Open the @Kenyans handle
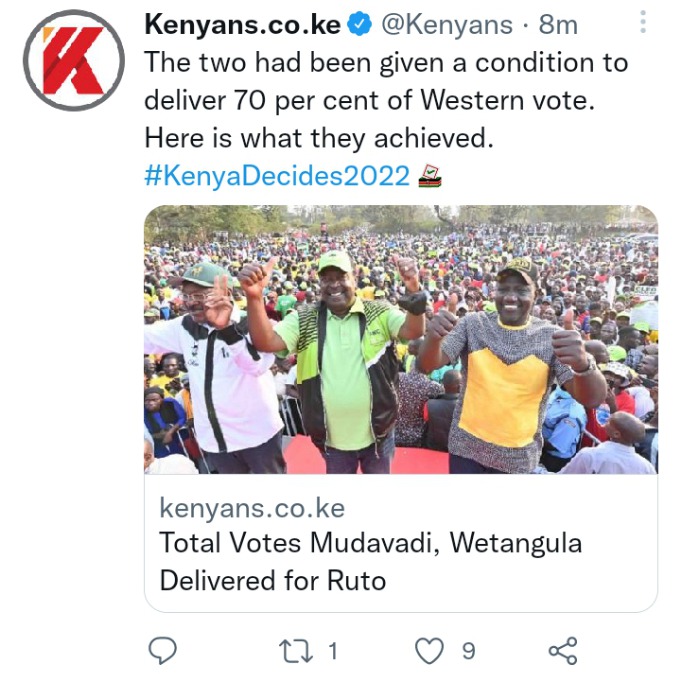This screenshot has height=674, width=681. [447, 25]
